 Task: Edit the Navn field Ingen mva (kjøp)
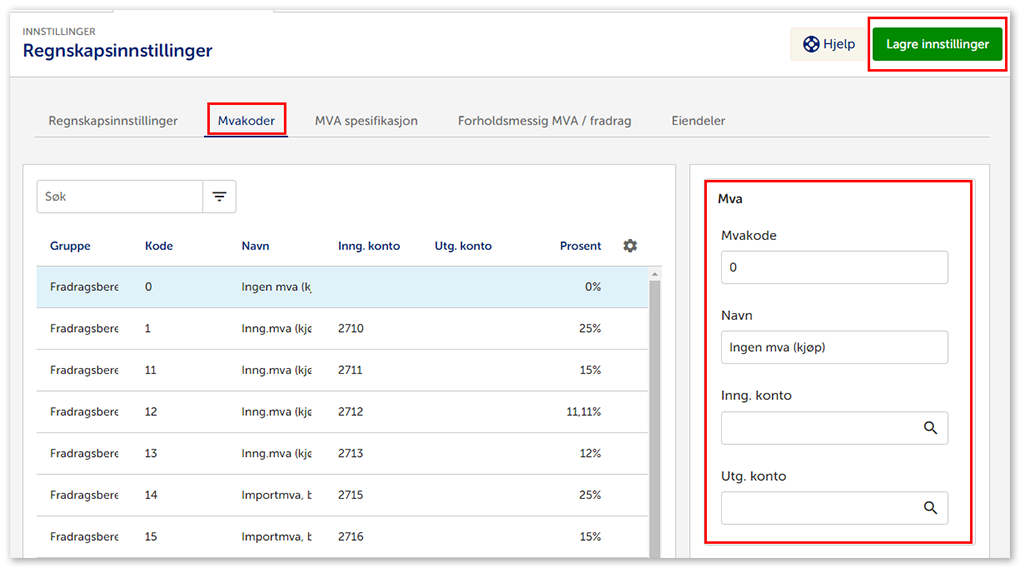pyautogui.click(x=833, y=348)
